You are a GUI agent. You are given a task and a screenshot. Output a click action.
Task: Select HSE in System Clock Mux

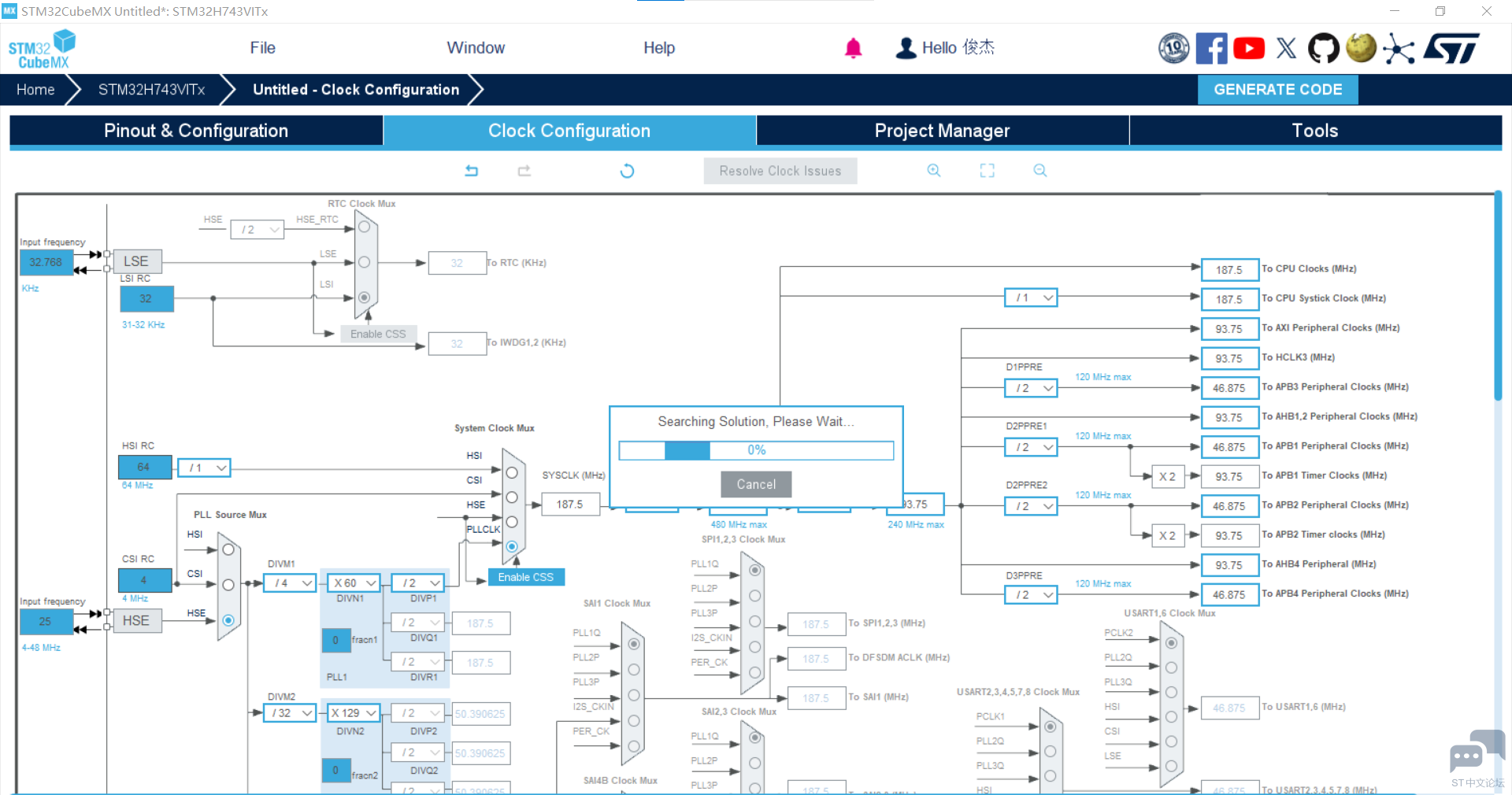512,522
